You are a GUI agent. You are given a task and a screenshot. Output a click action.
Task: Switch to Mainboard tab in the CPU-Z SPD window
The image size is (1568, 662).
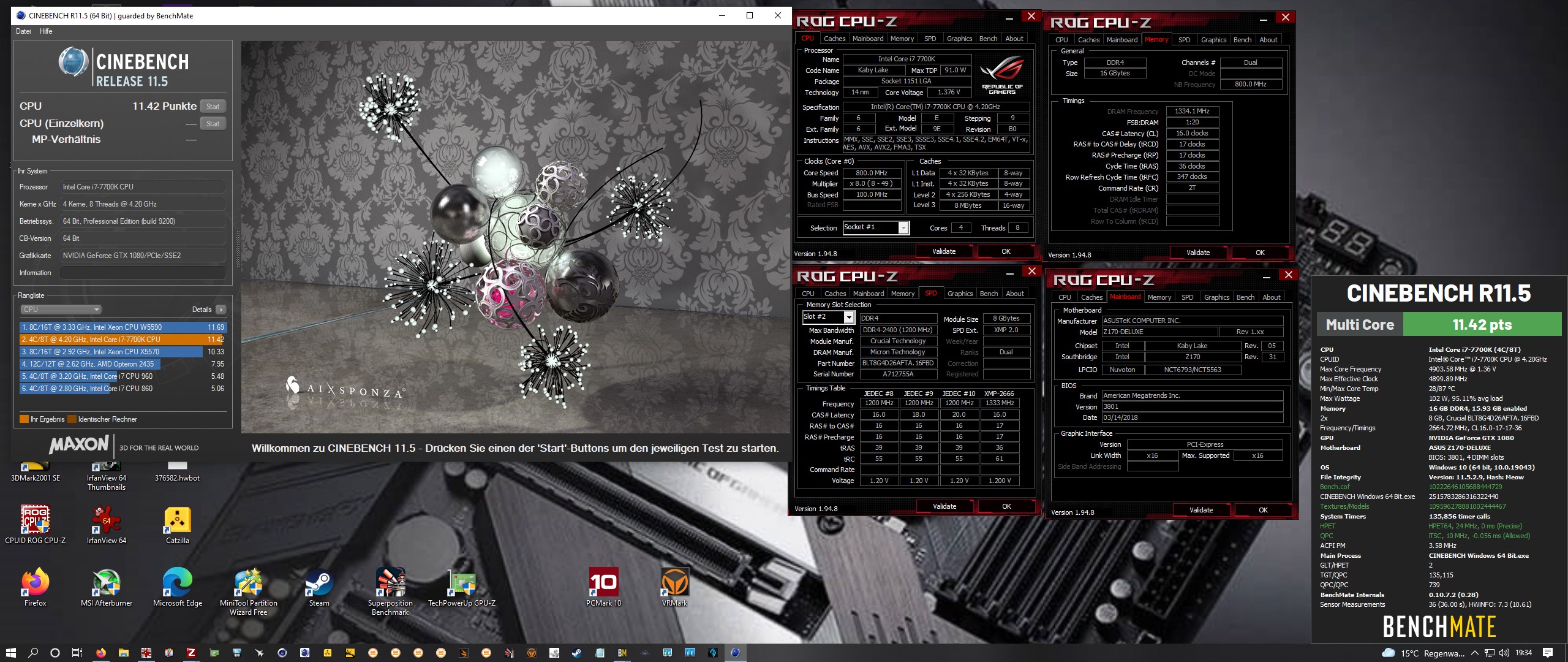coord(869,294)
